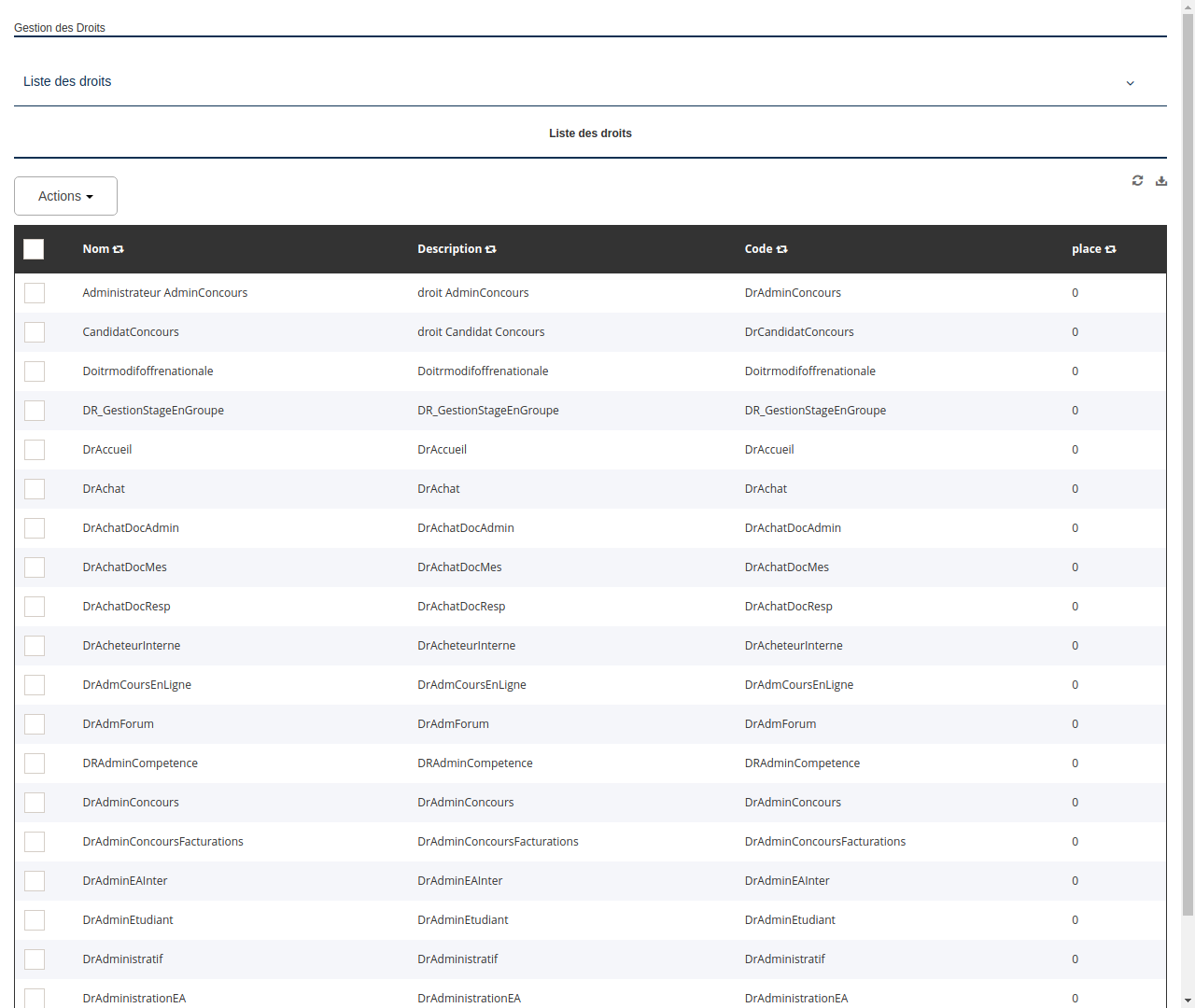Sort rows using the Description sort icon
The height and width of the screenshot is (1008, 1195).
pyautogui.click(x=491, y=248)
